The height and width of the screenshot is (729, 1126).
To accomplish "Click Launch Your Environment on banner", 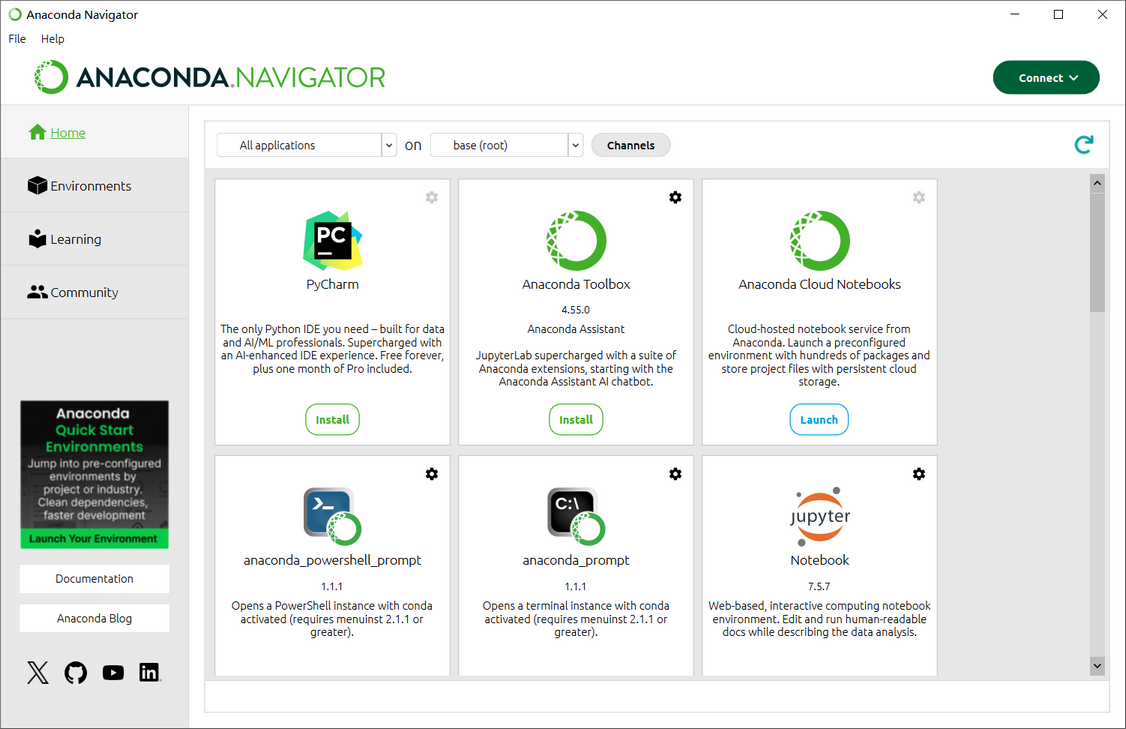I will (94, 539).
